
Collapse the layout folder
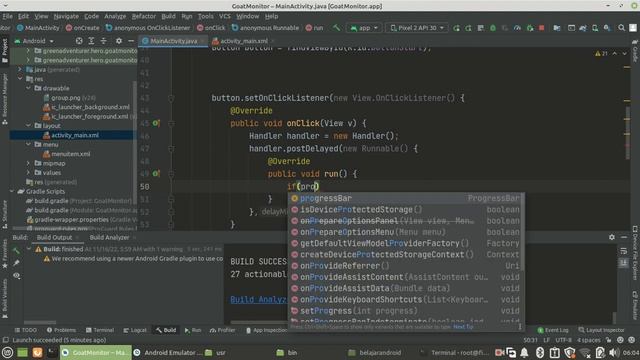click(28, 126)
